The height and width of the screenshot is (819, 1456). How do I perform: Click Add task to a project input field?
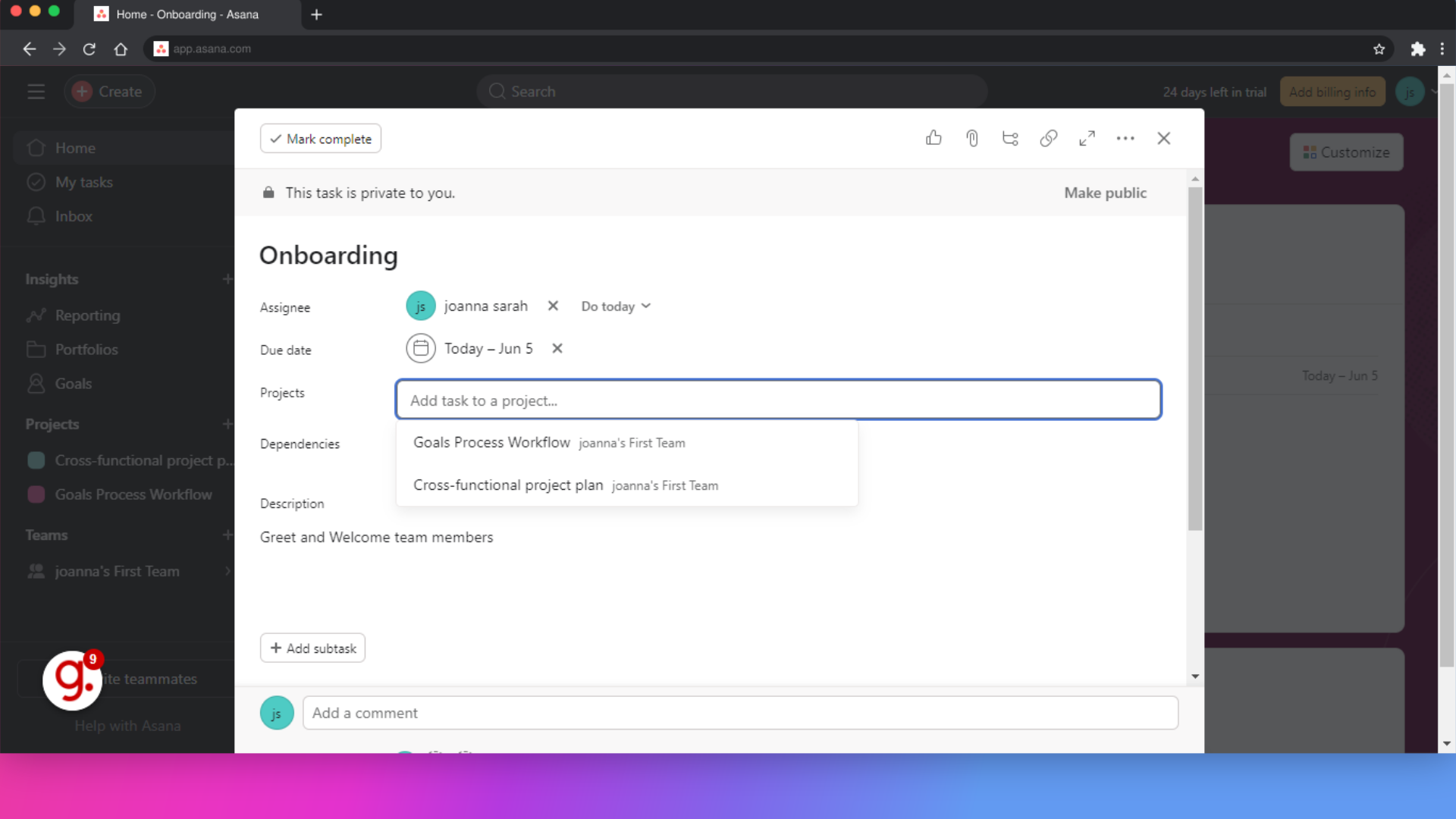tap(779, 399)
